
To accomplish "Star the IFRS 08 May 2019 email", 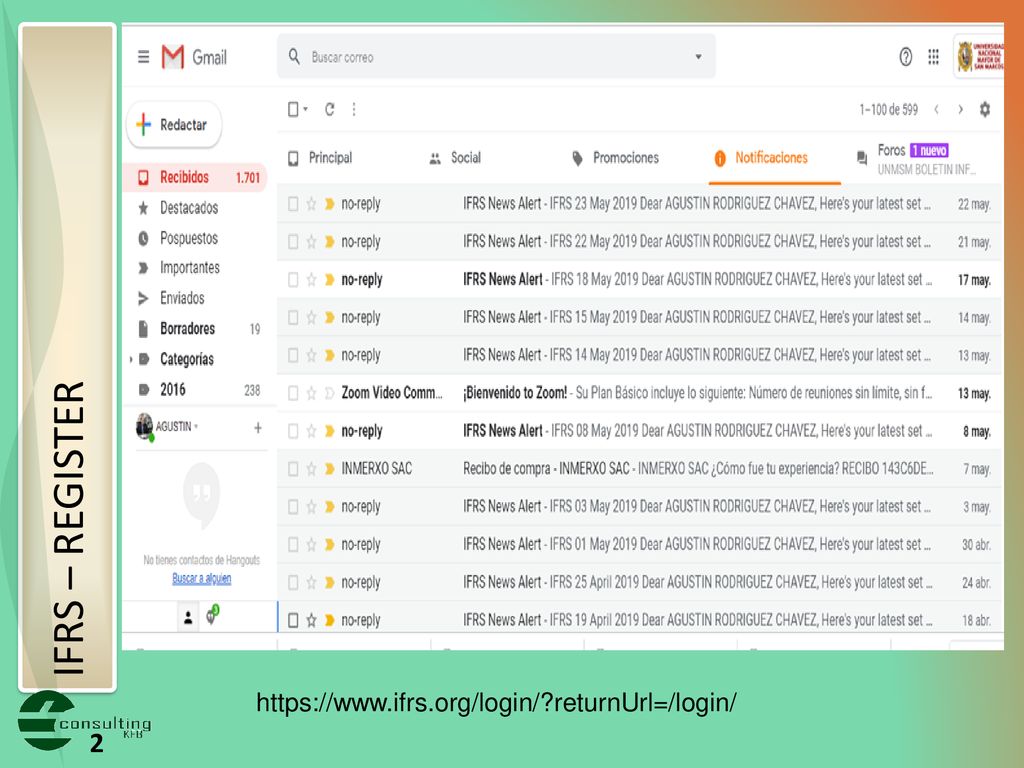I will [312, 431].
